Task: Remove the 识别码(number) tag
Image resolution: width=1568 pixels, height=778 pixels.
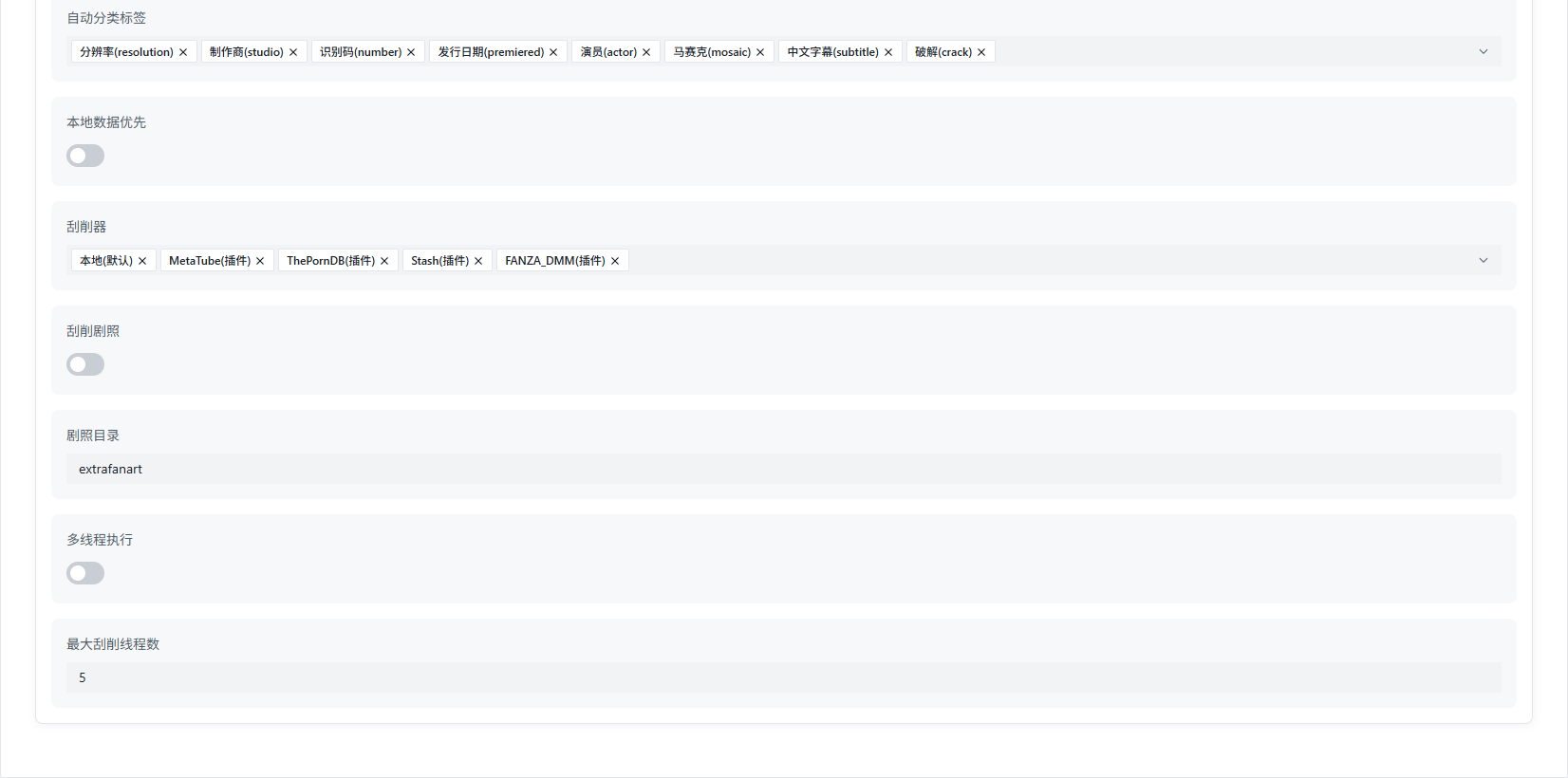Action: 411,52
